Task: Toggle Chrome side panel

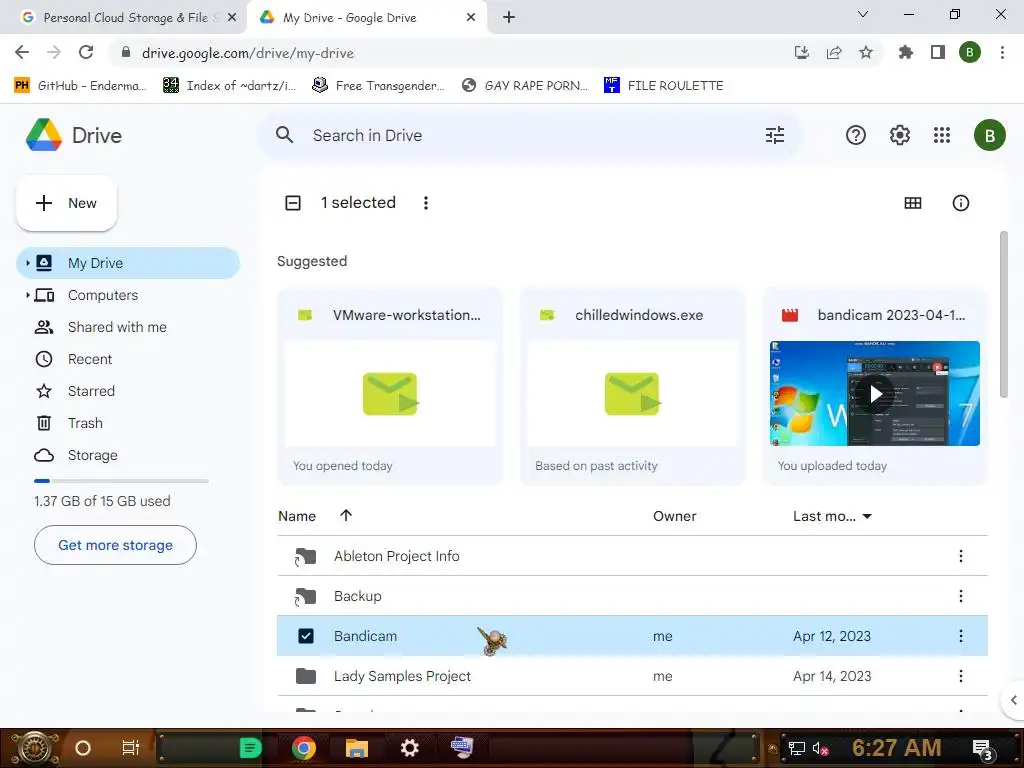Action: coord(938,52)
